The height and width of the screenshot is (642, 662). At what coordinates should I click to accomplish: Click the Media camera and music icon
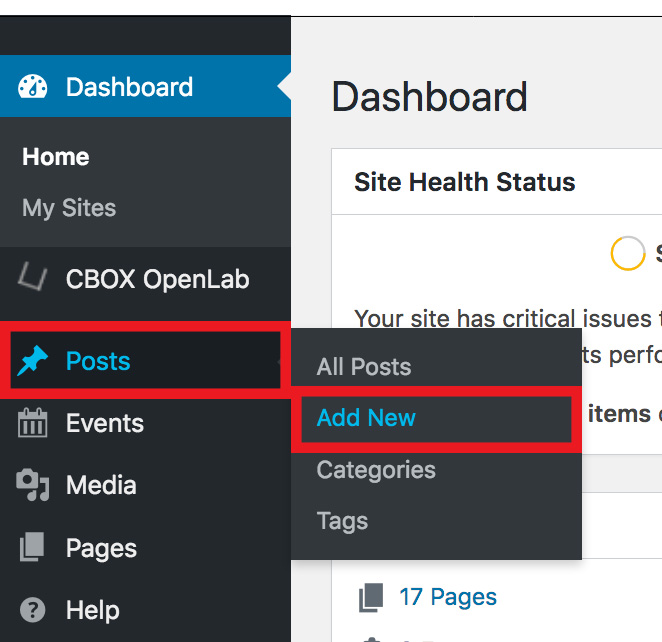tap(33, 485)
